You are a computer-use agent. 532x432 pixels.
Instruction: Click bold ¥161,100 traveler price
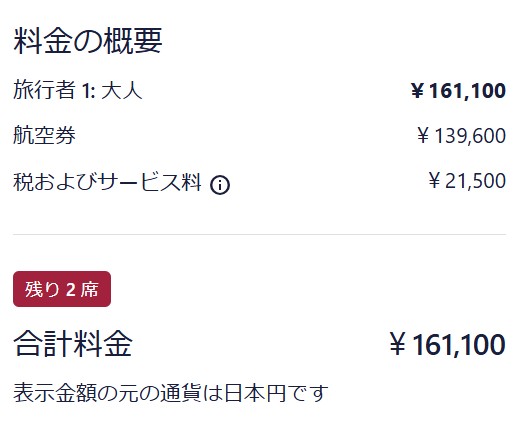click(458, 91)
